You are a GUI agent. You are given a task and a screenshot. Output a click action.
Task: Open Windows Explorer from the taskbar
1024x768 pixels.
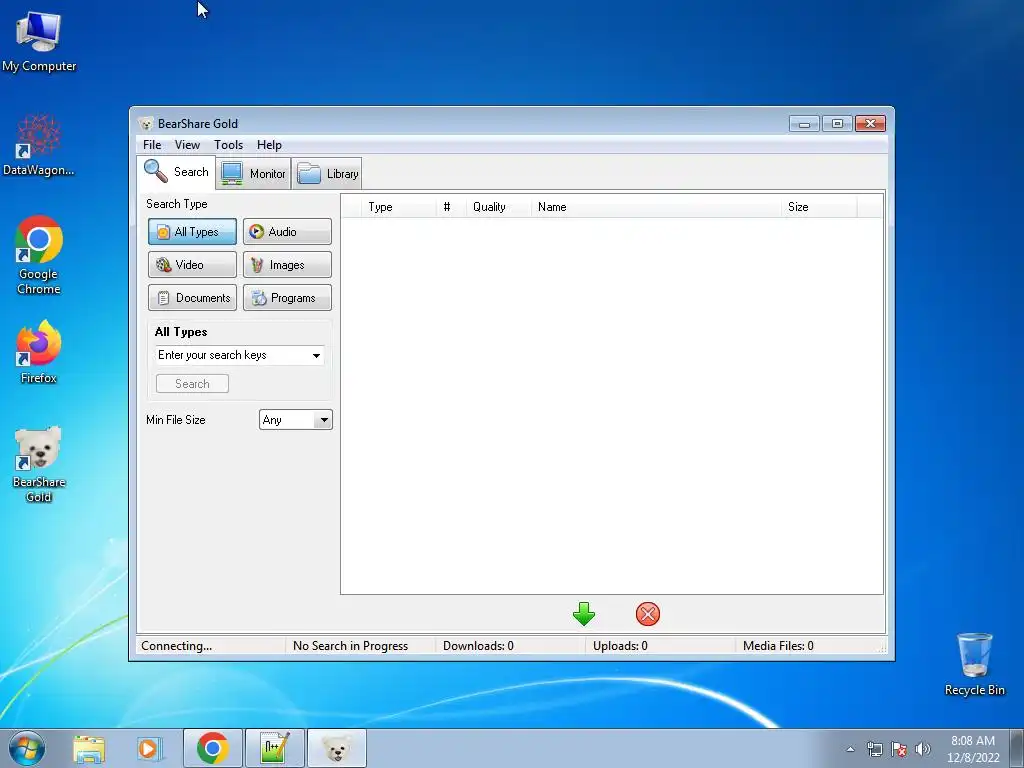[89, 748]
